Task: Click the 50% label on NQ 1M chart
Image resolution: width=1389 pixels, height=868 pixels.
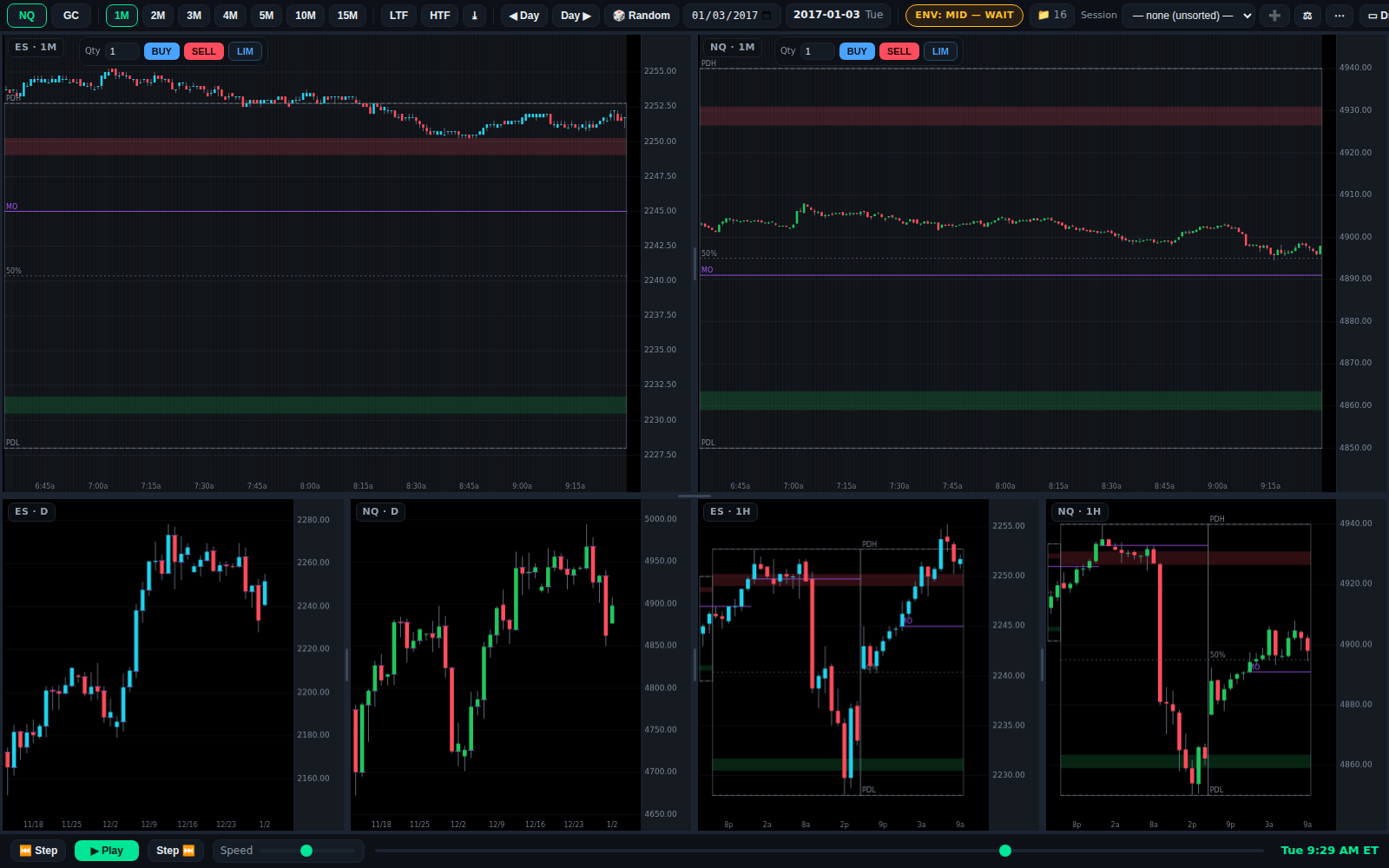Action: point(709,253)
